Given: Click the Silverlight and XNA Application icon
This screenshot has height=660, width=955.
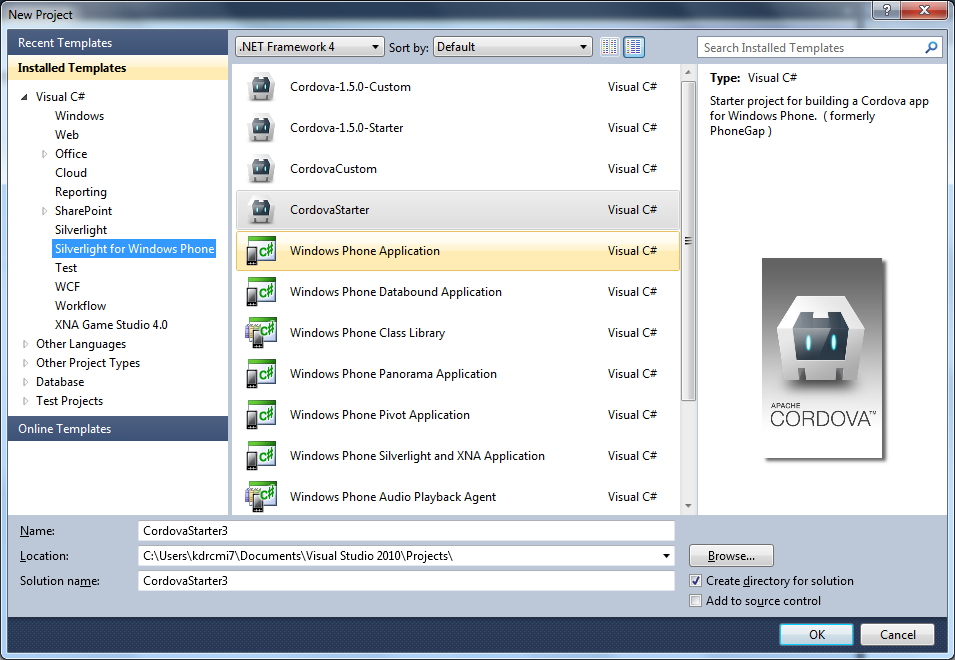Looking at the screenshot, I should 261,455.
